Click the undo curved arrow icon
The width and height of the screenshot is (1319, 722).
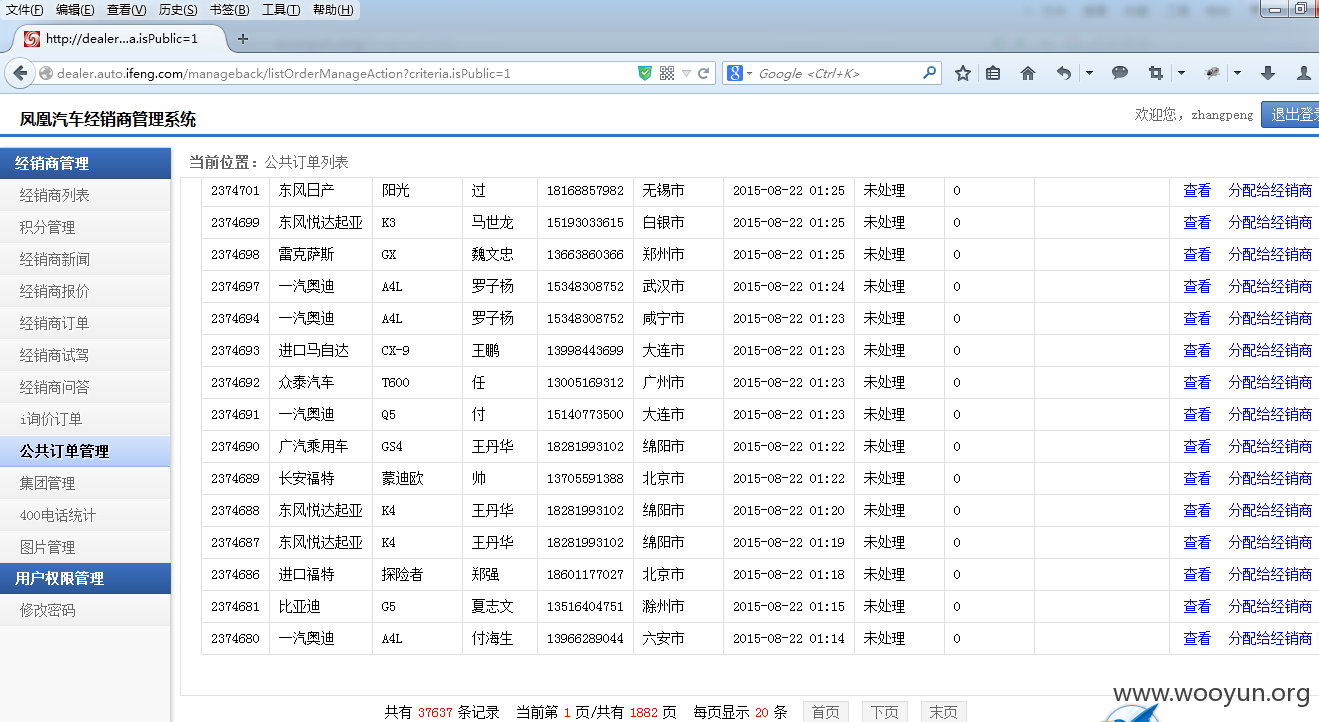[1064, 73]
